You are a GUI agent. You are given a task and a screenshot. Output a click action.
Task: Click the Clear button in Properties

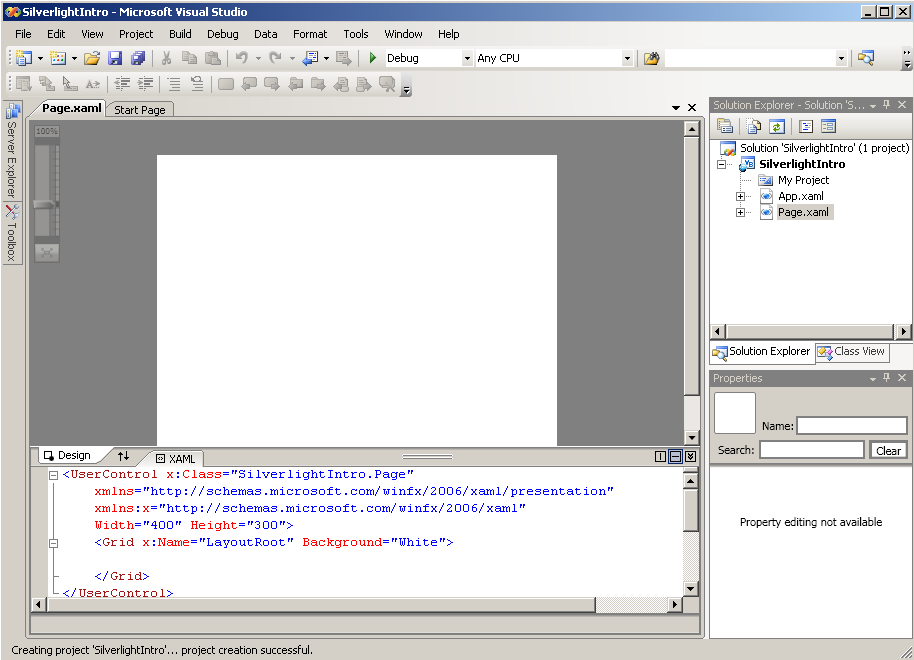pyautogui.click(x=888, y=450)
